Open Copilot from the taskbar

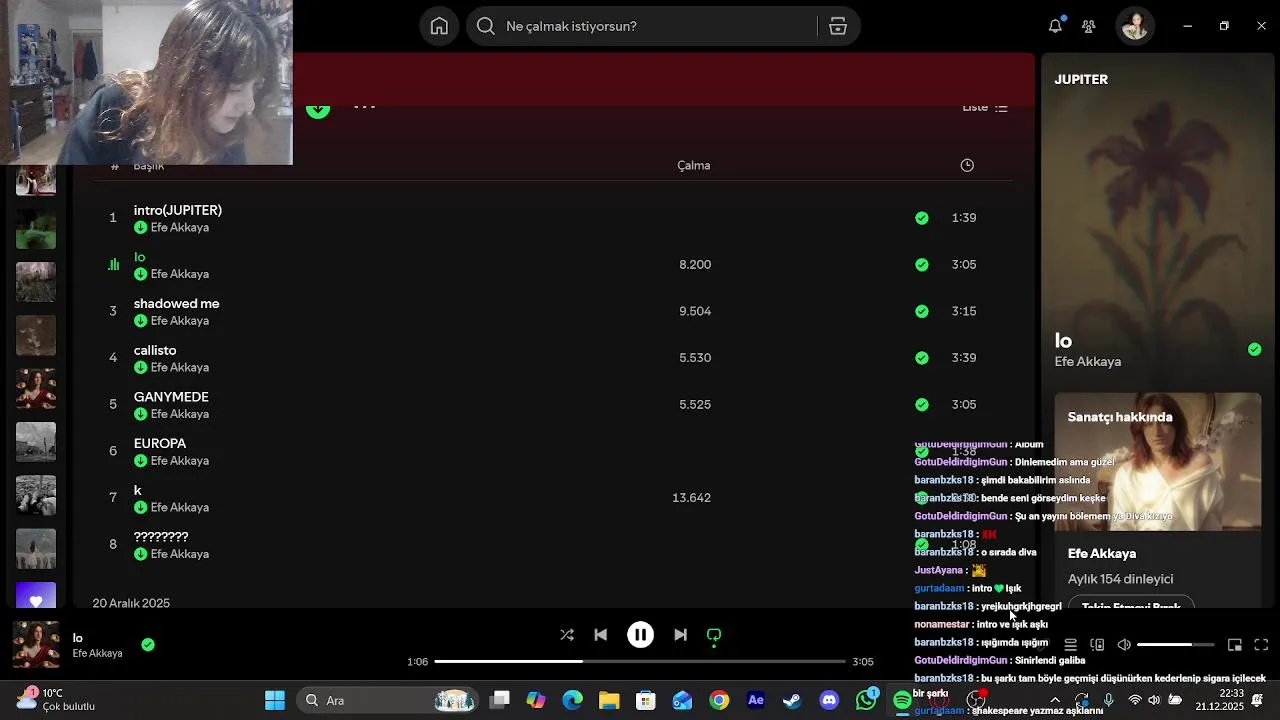536,700
